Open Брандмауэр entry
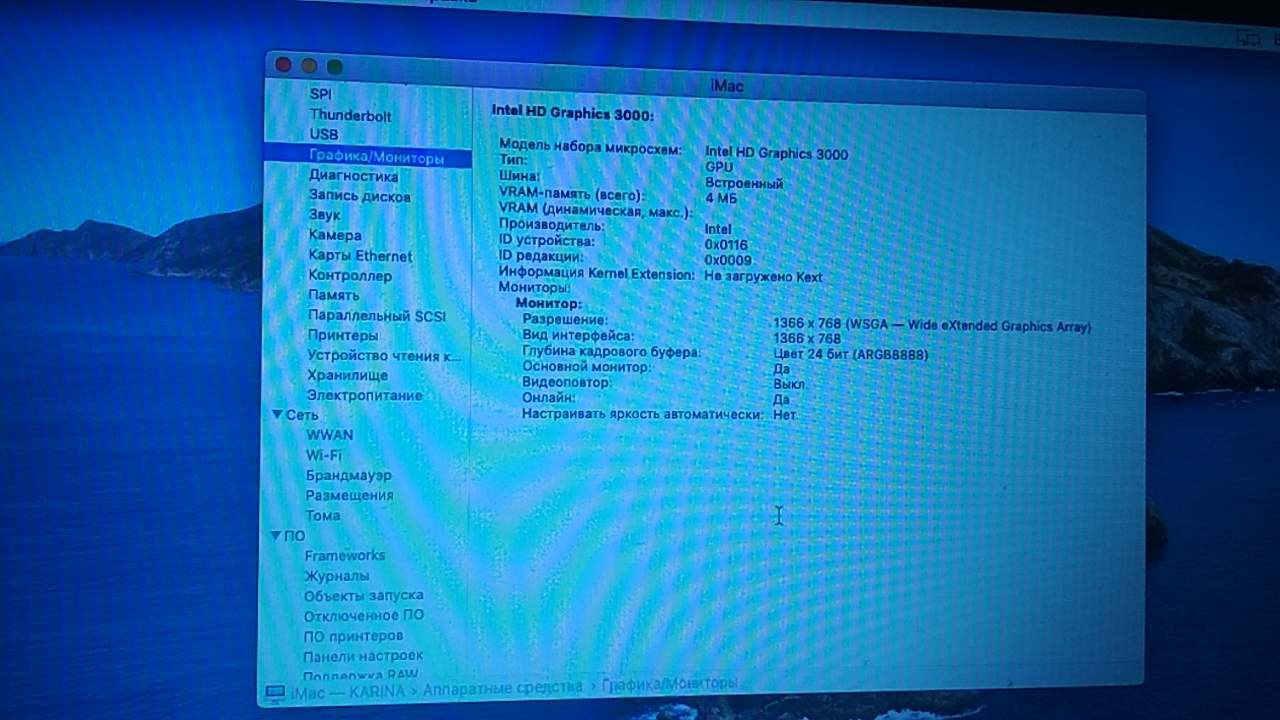 349,475
